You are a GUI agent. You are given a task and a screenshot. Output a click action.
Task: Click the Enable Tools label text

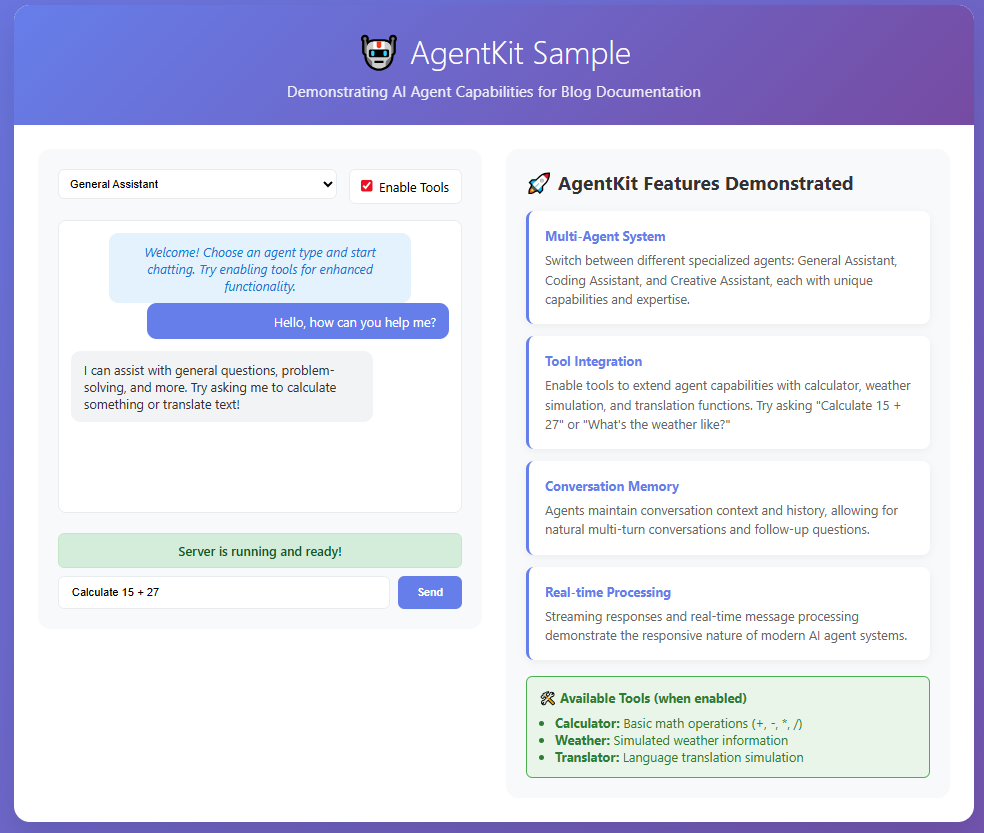tap(413, 187)
